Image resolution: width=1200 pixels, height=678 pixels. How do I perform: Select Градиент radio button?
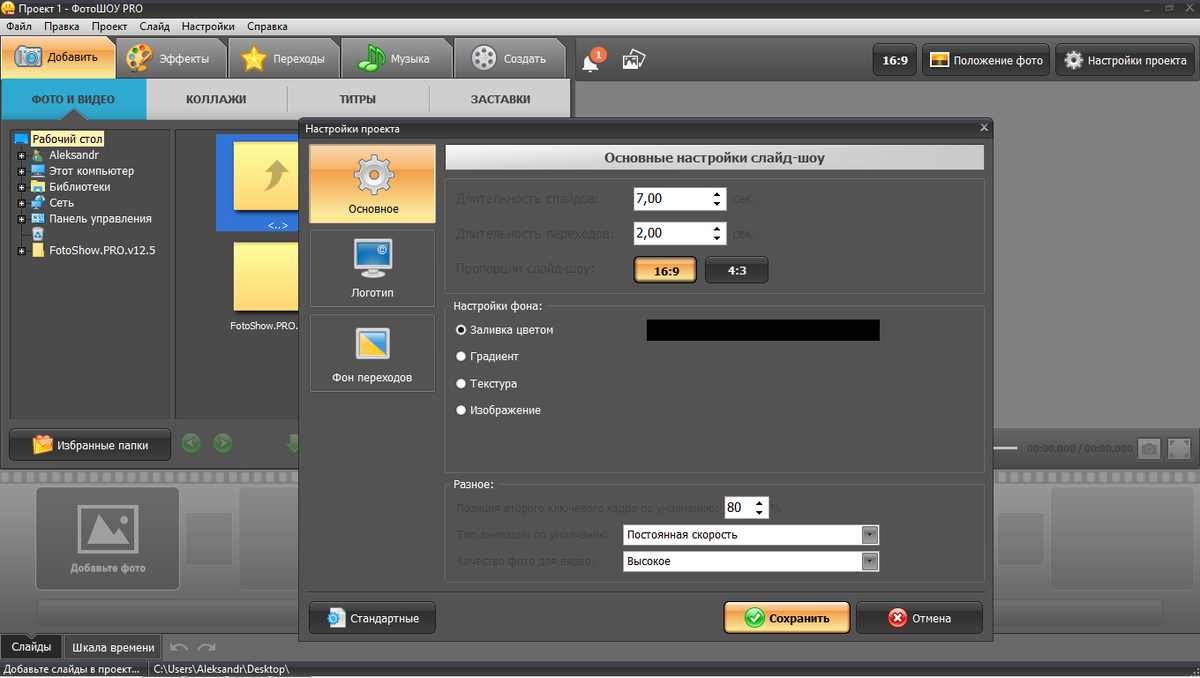461,356
